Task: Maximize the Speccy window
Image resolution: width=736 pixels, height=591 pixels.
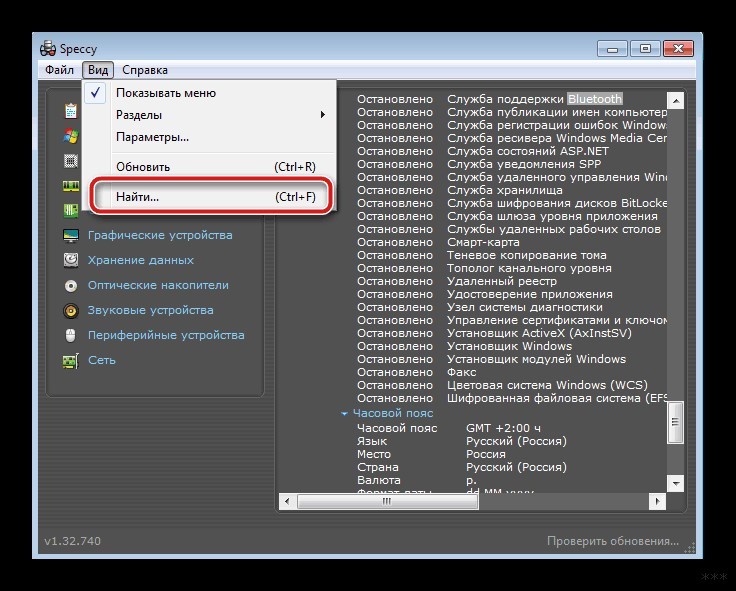Action: (x=645, y=49)
